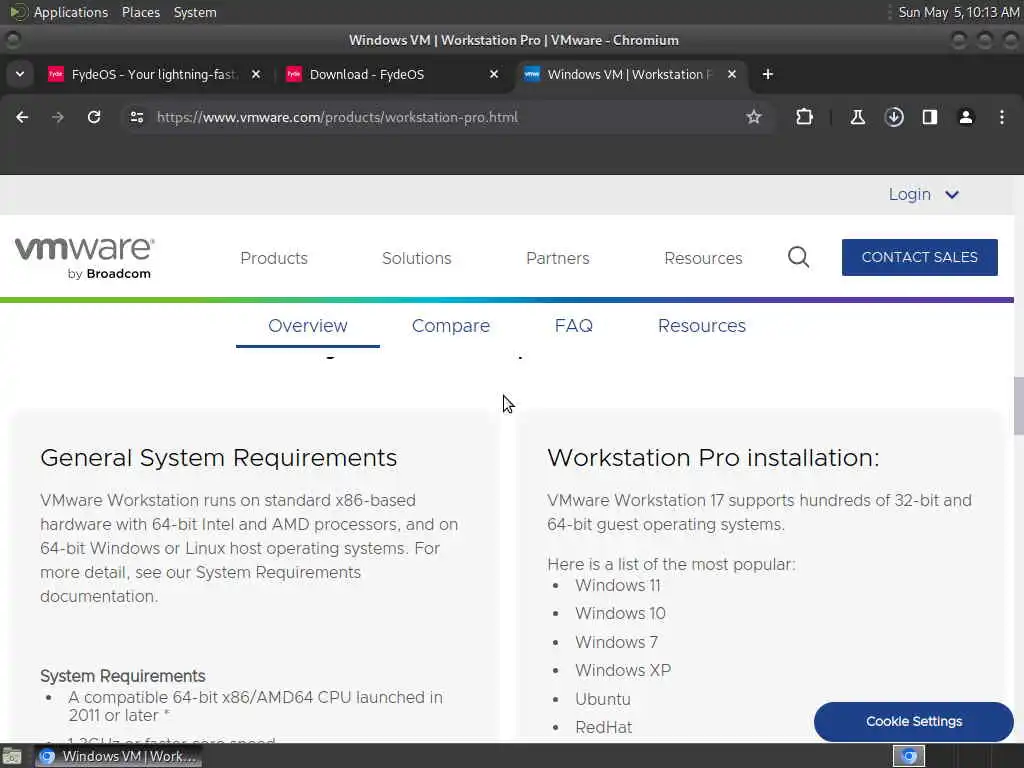Click the 'Windows 11' list item
The width and height of the screenshot is (1024, 768).
[x=617, y=585]
